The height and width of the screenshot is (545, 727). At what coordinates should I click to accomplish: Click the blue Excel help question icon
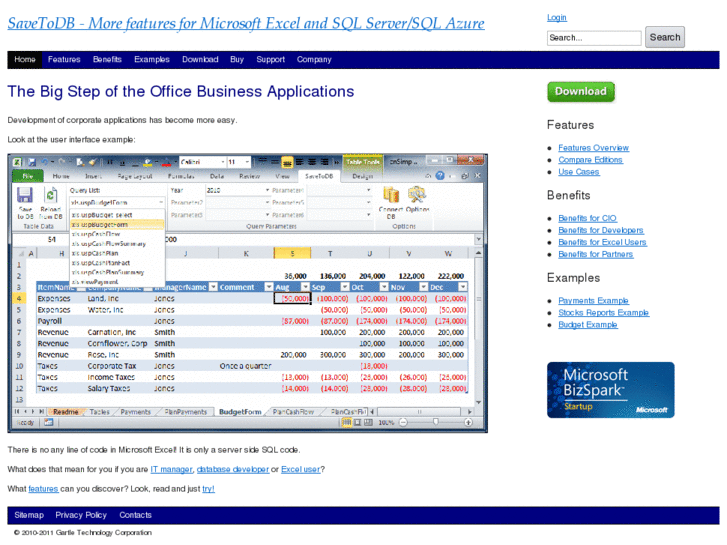tap(440, 176)
